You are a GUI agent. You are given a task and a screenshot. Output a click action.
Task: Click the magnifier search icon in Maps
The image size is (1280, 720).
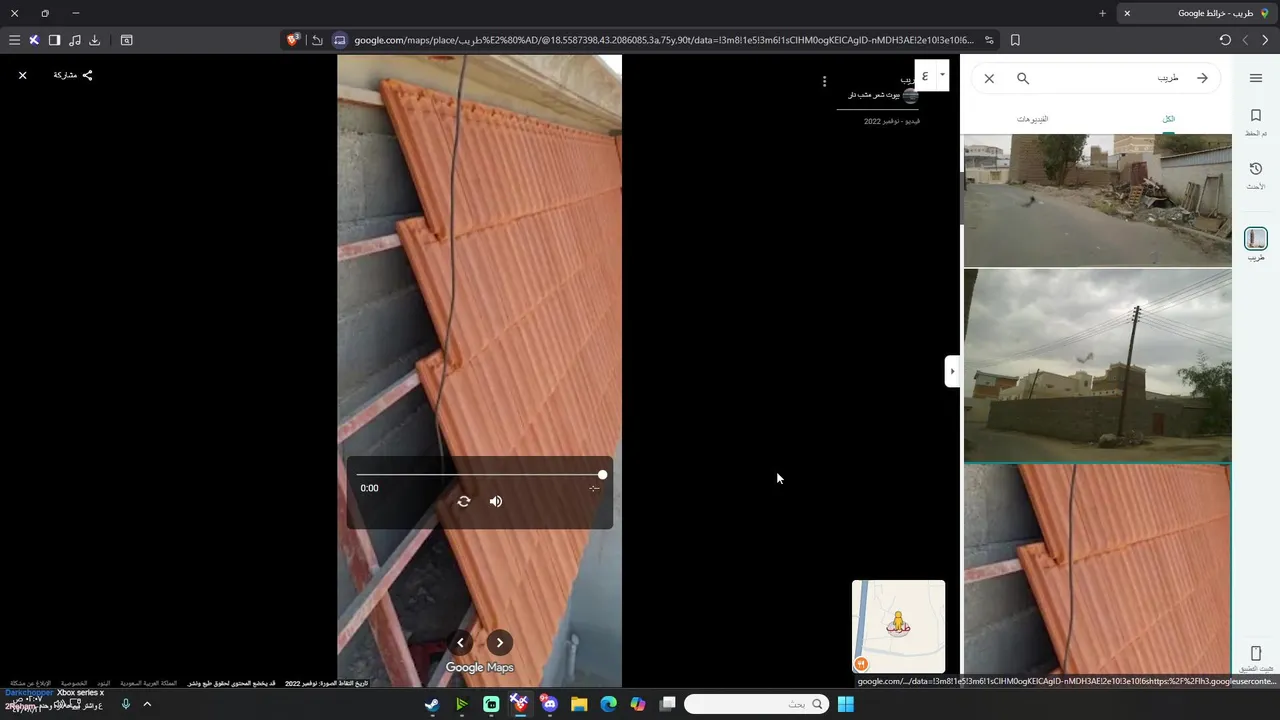point(1023,78)
